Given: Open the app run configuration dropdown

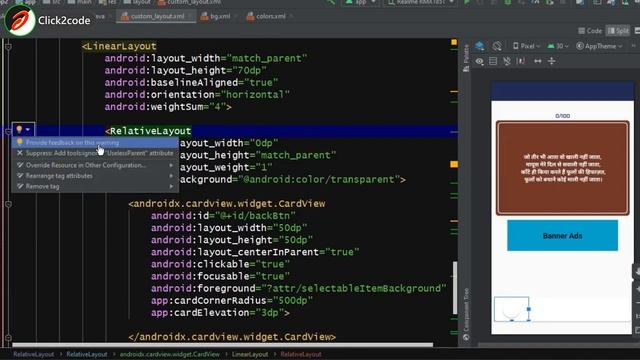Looking at the screenshot, I should 361,2.
